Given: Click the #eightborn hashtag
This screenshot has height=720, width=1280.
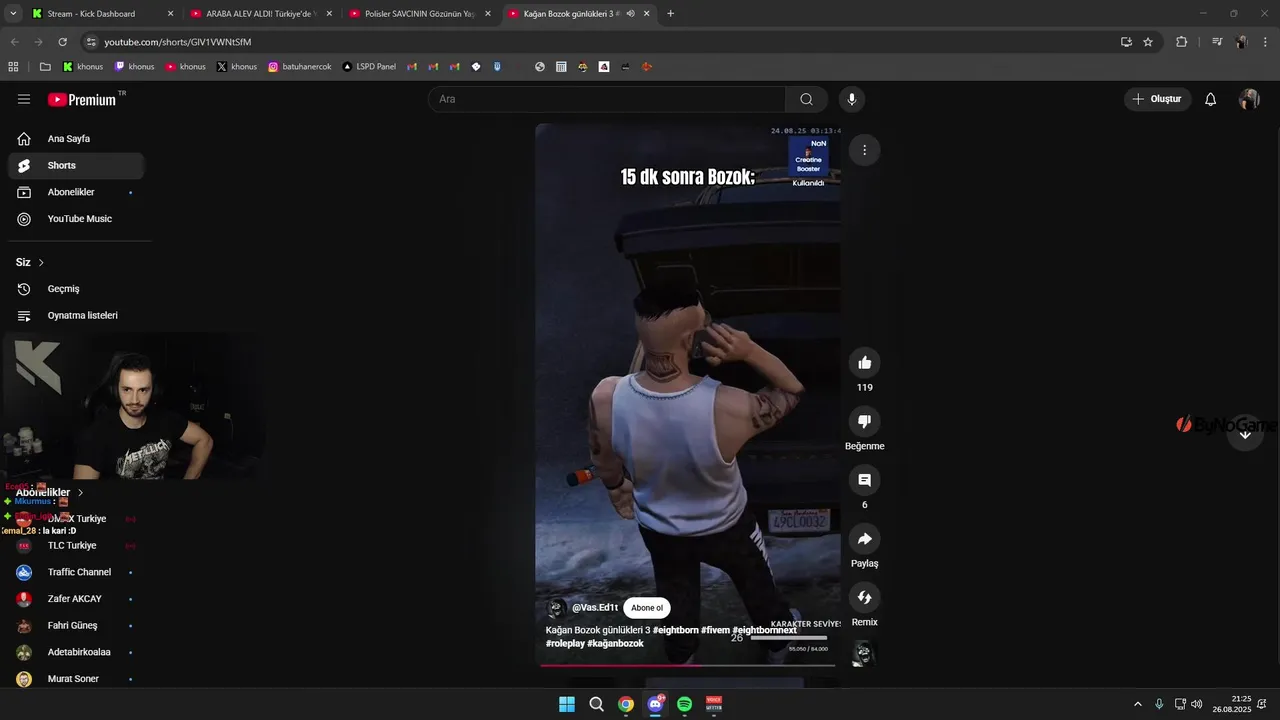Looking at the screenshot, I should tap(676, 630).
